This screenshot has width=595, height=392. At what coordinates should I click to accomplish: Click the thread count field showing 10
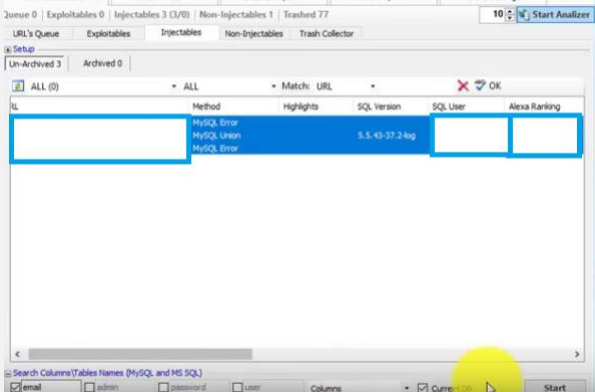pos(493,15)
